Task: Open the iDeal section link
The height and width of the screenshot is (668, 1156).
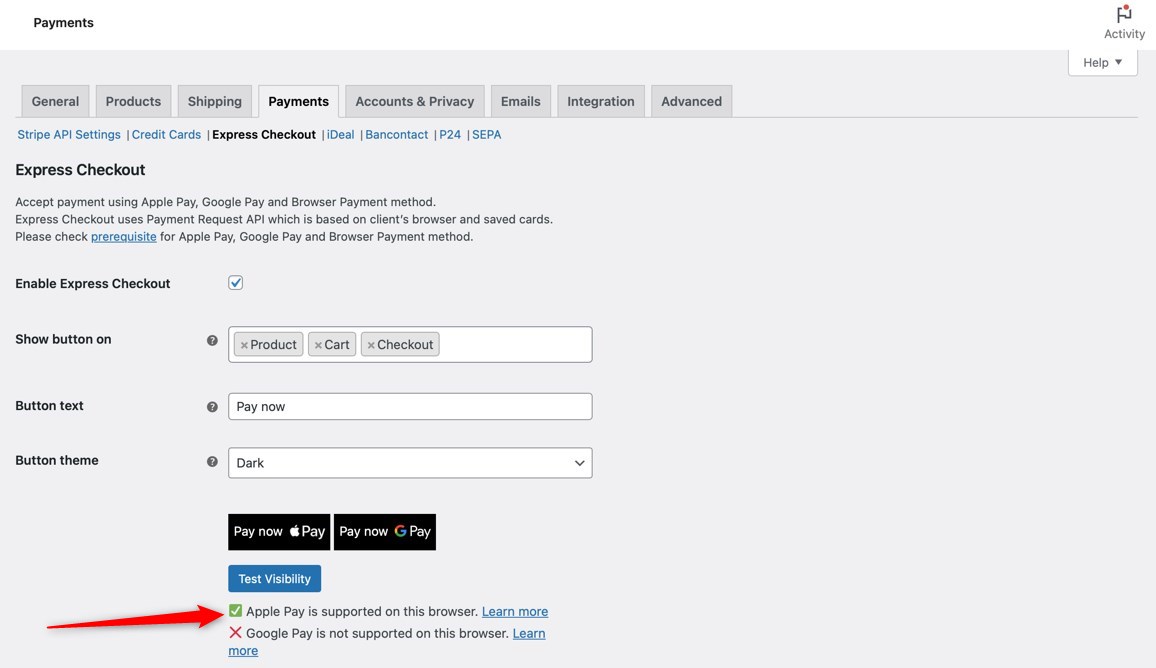Action: [341, 135]
